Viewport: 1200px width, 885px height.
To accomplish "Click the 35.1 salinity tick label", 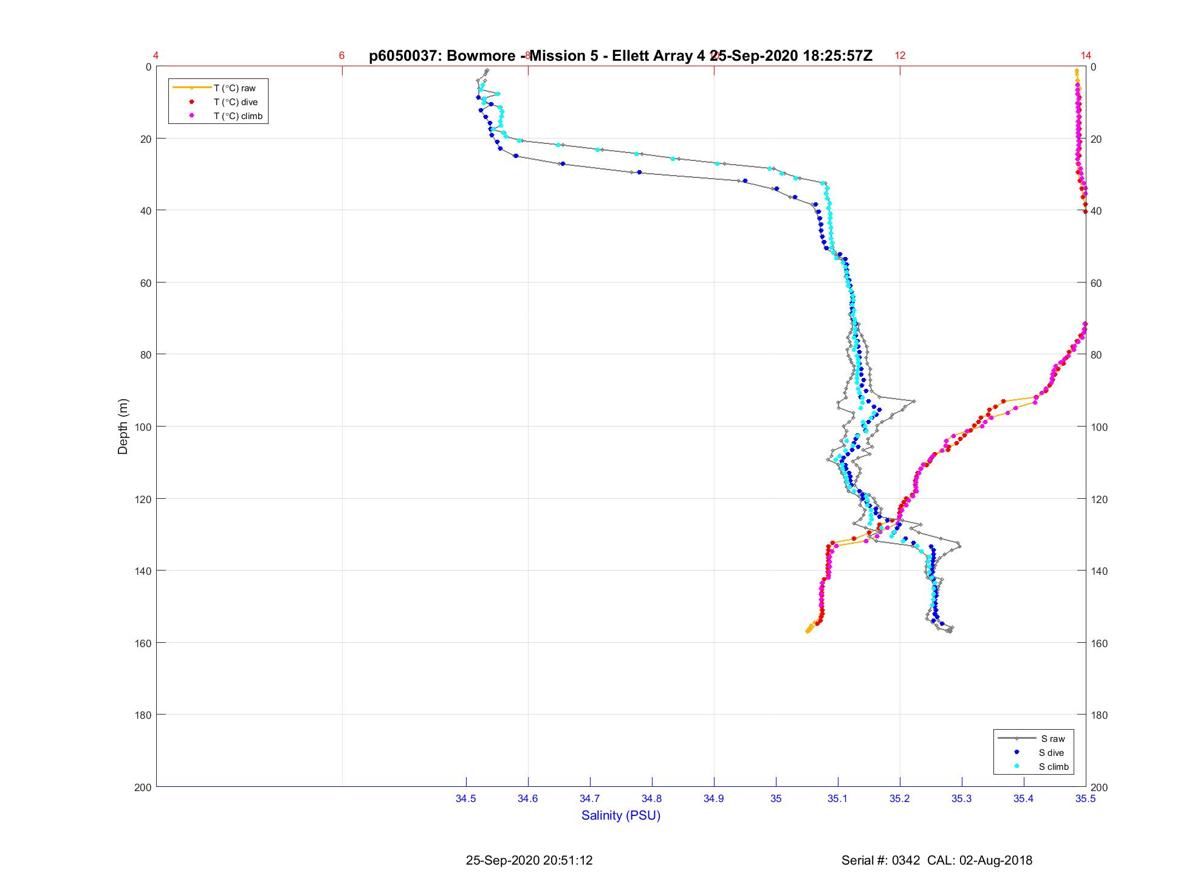I will (x=838, y=798).
